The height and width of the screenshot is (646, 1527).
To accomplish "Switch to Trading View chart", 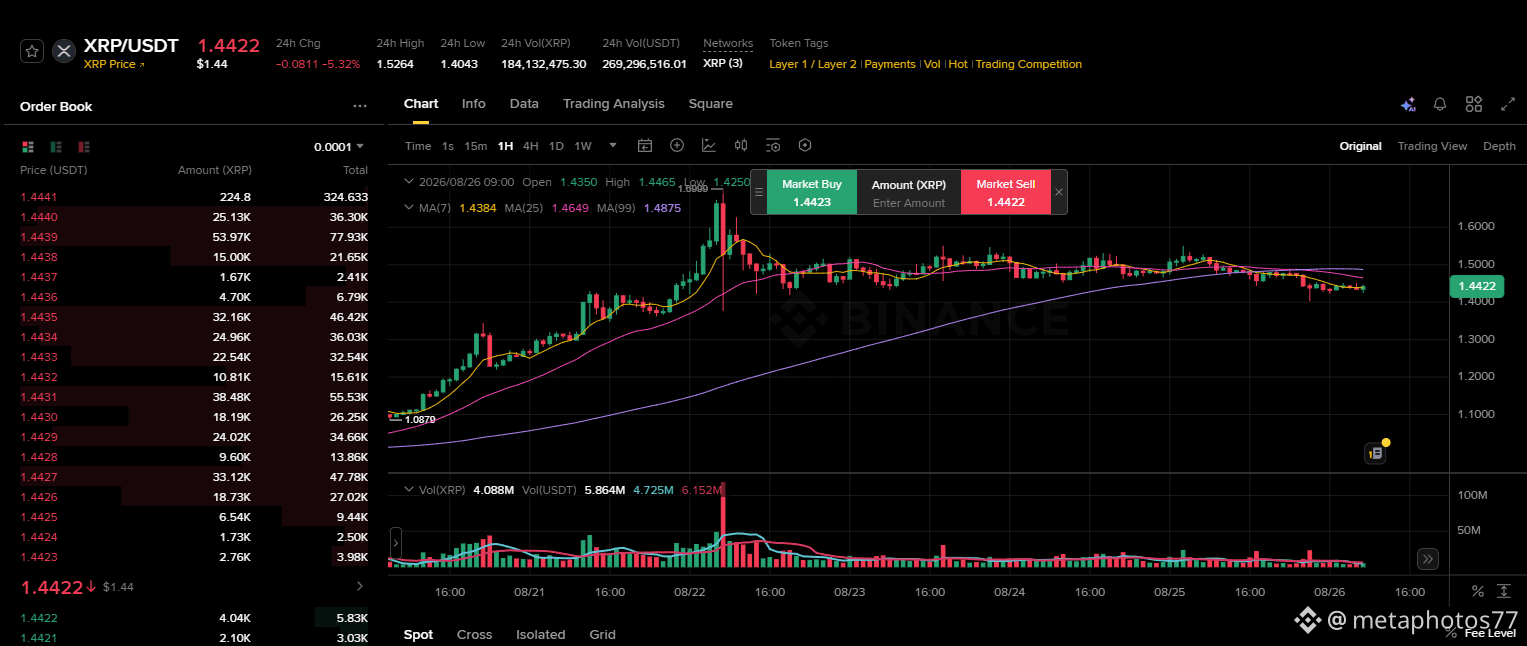I will pos(1432,146).
